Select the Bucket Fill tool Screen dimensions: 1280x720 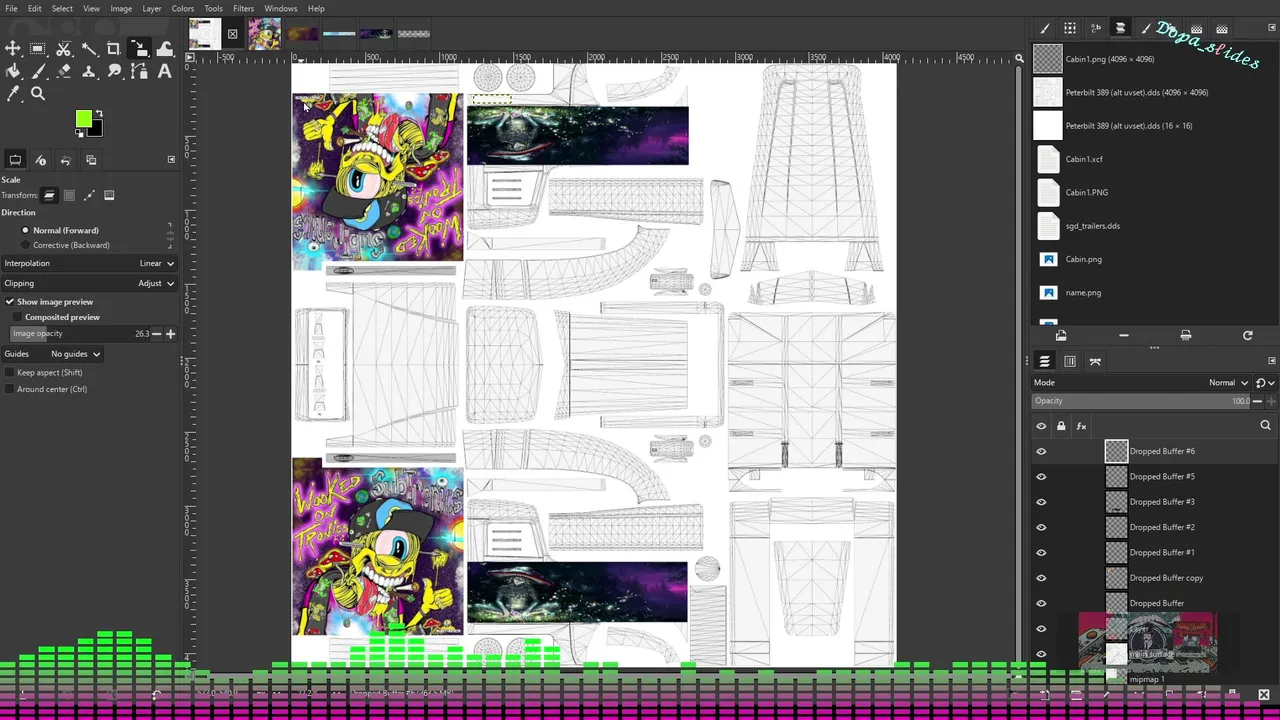13,71
